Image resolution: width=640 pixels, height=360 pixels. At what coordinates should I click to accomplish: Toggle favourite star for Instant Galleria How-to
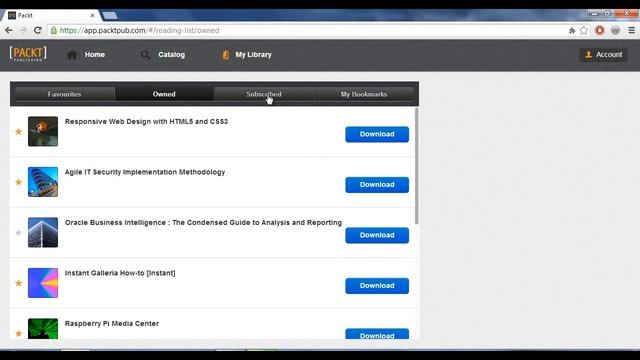[18, 283]
